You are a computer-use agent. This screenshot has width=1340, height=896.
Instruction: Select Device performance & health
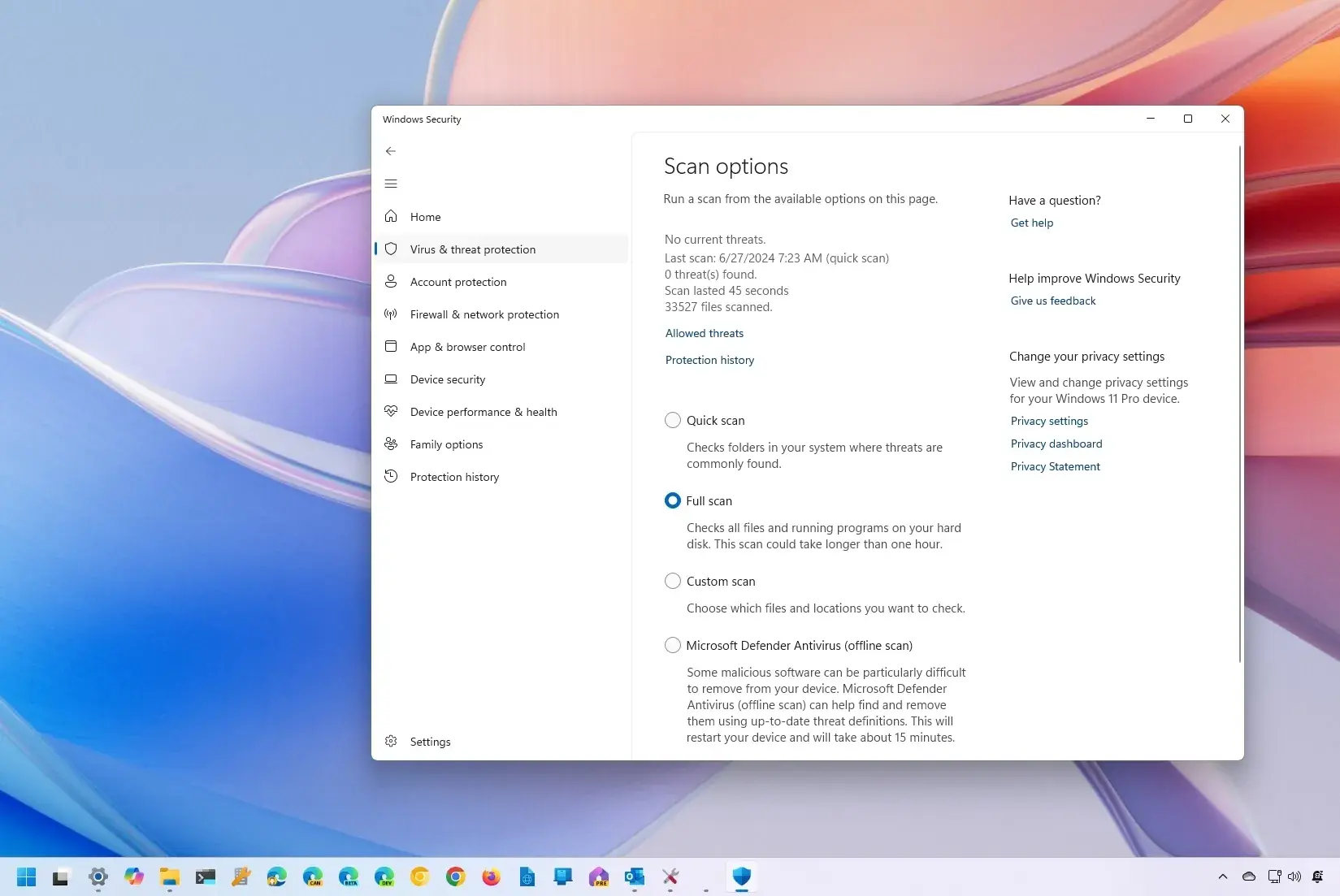[x=483, y=412]
